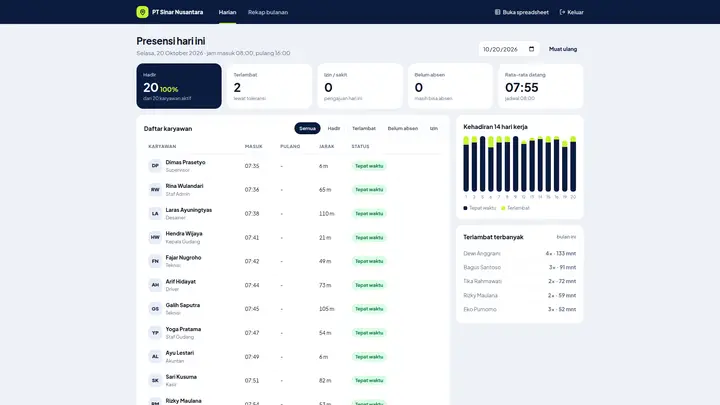Select the YP avatar for Yoga Pratama

click(x=155, y=333)
